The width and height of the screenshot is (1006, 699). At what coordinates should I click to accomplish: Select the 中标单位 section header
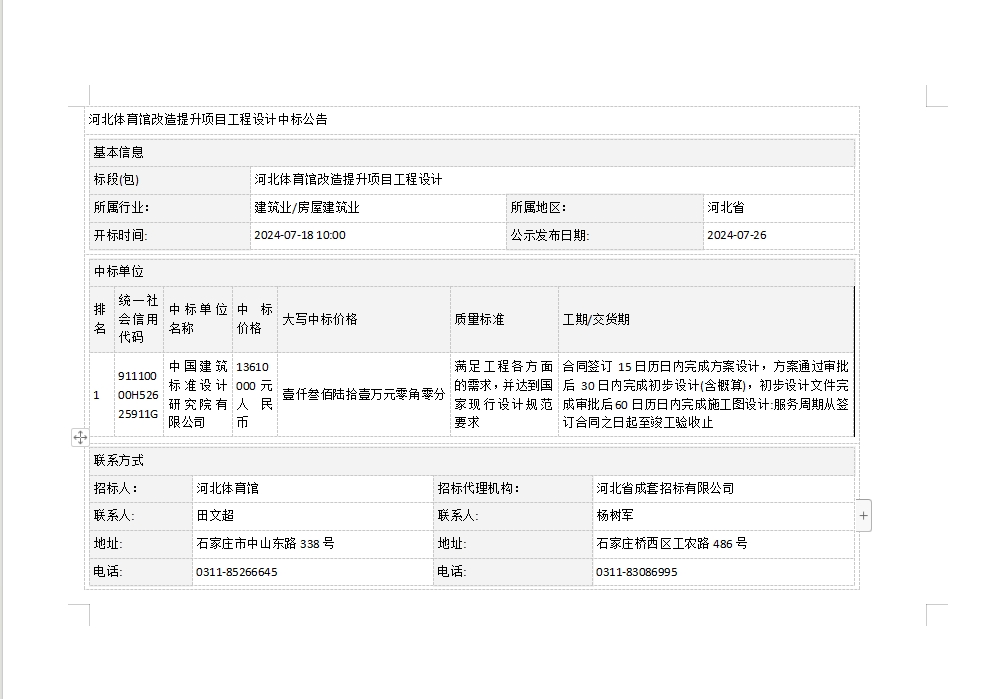(119, 272)
